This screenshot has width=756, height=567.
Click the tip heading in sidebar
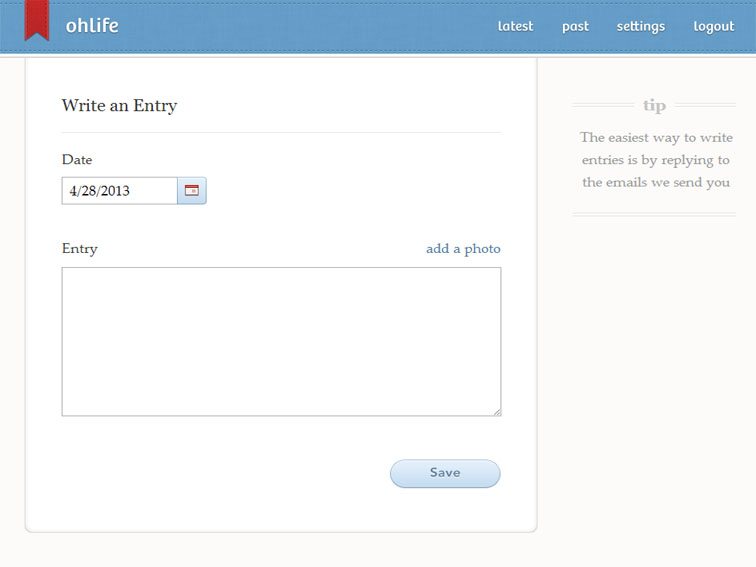[x=654, y=105]
